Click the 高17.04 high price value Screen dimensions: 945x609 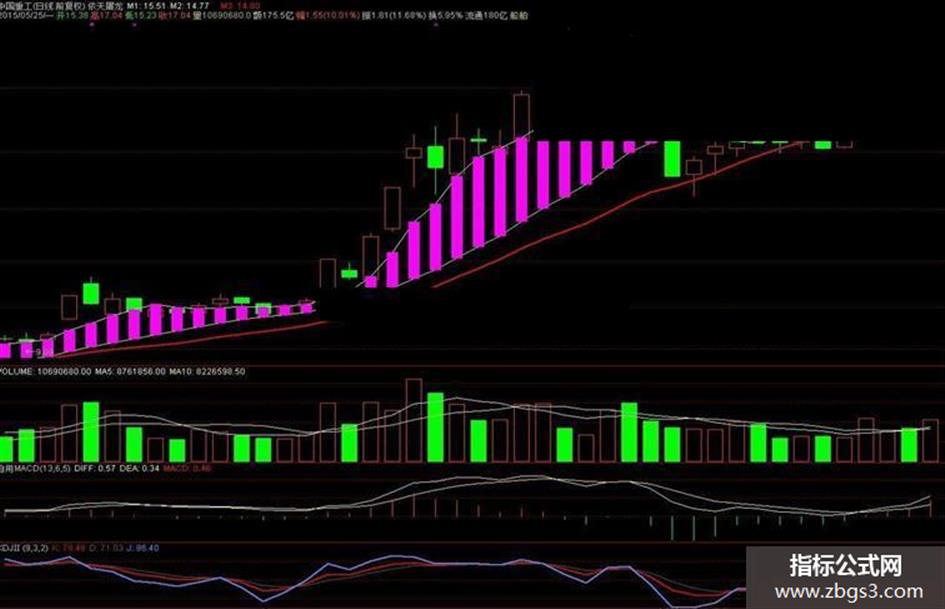tap(106, 16)
